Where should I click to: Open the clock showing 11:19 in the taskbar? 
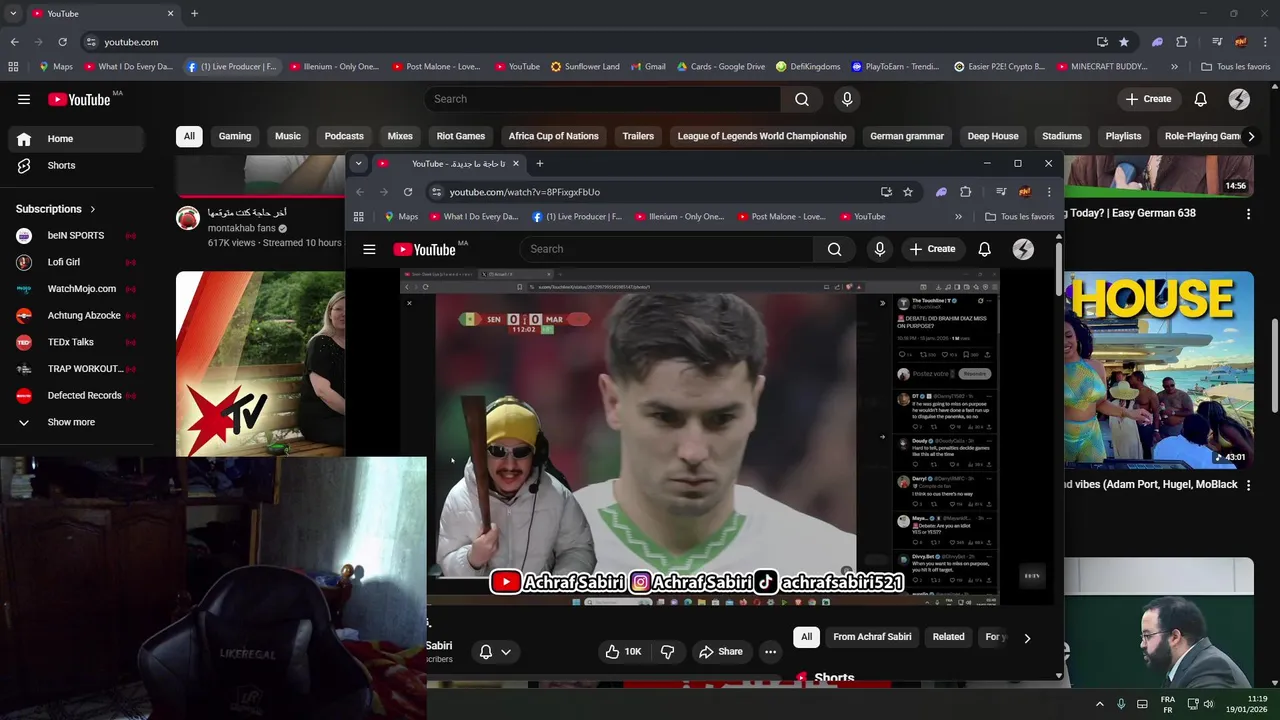(1247, 704)
